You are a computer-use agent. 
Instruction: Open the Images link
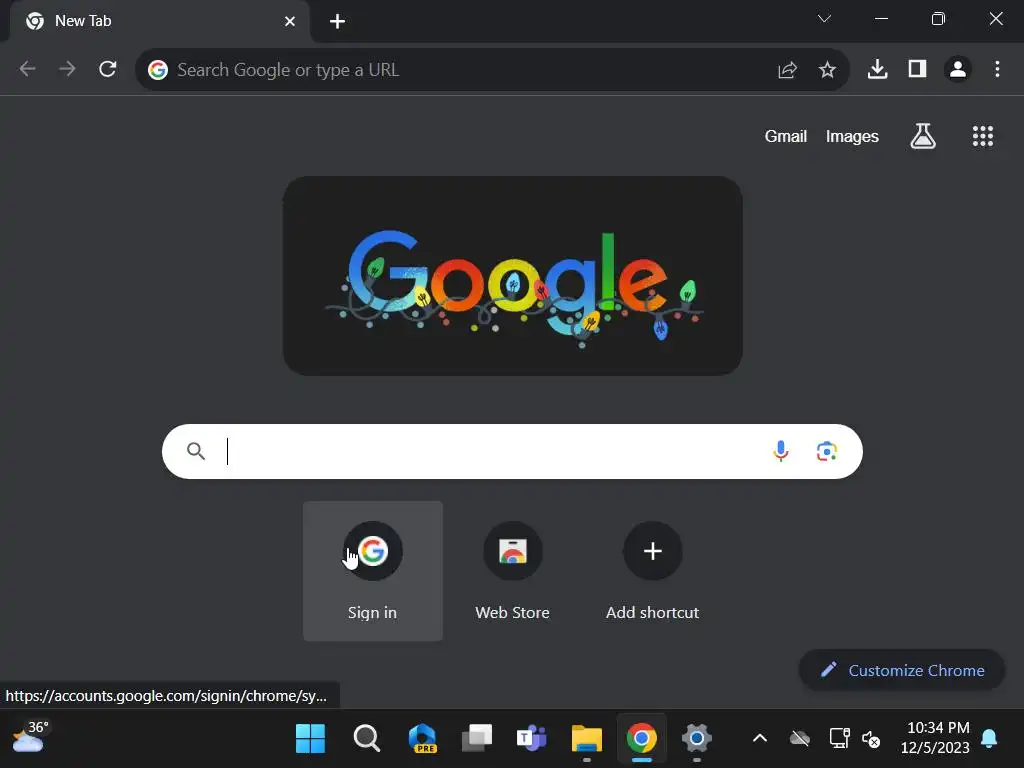click(x=852, y=136)
